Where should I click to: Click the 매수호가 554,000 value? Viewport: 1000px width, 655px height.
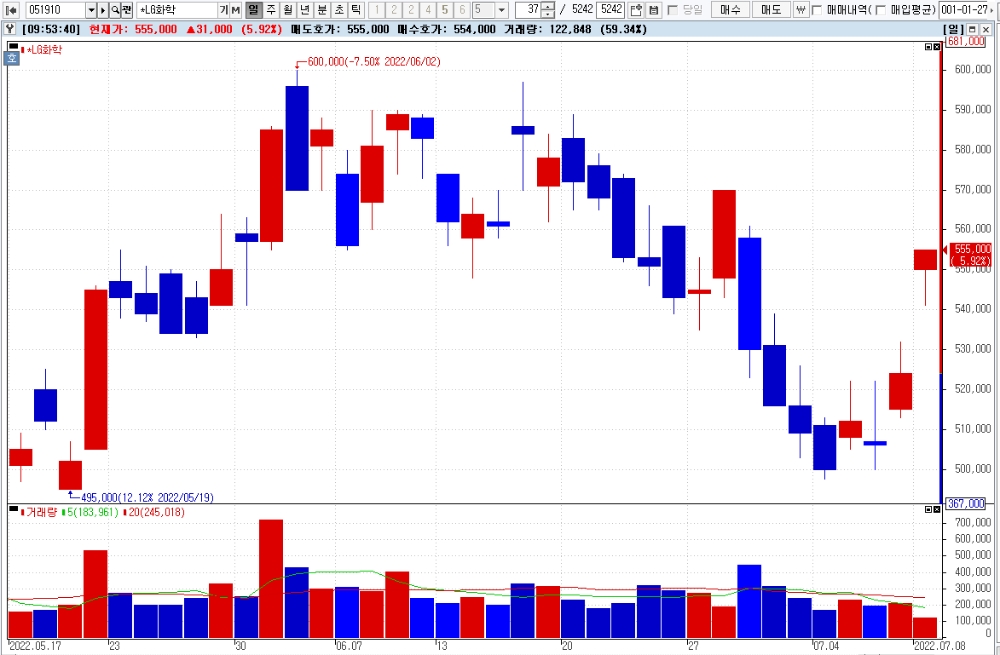tap(474, 29)
